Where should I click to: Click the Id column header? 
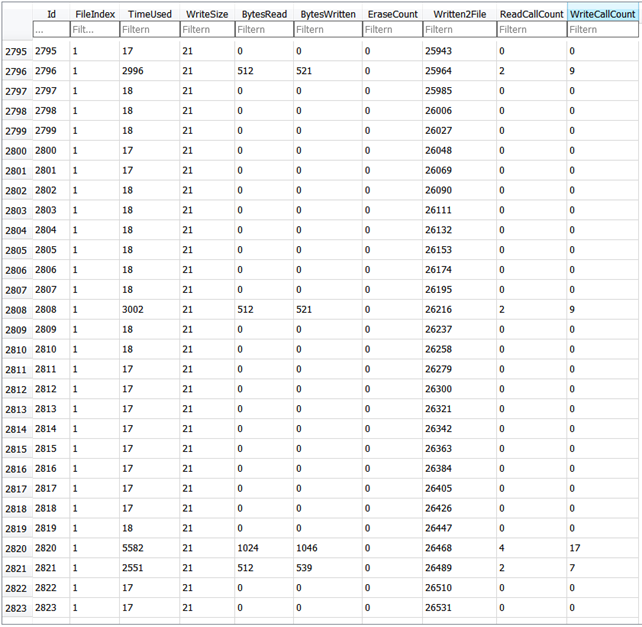point(51,14)
